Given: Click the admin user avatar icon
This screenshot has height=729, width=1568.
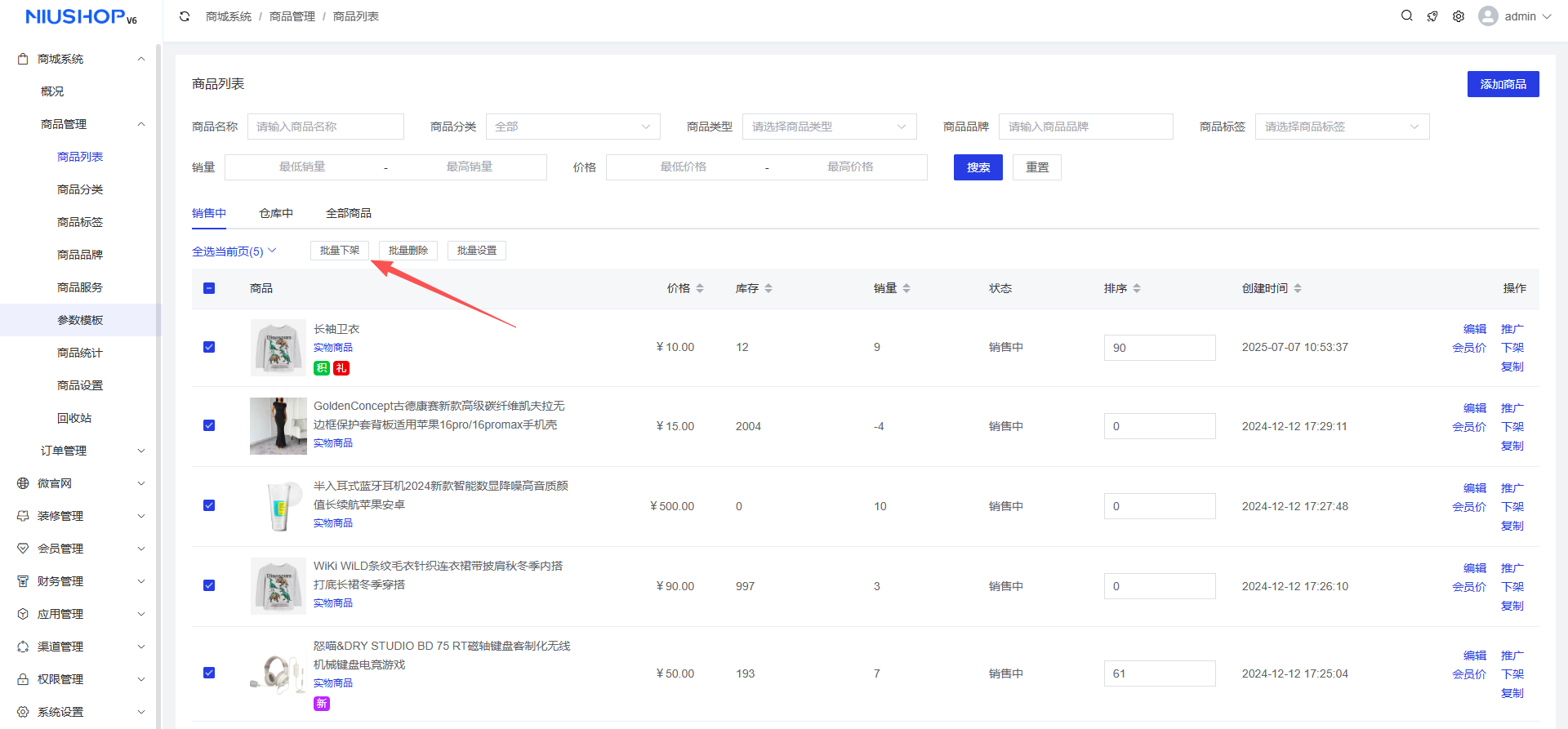Looking at the screenshot, I should tap(1488, 16).
